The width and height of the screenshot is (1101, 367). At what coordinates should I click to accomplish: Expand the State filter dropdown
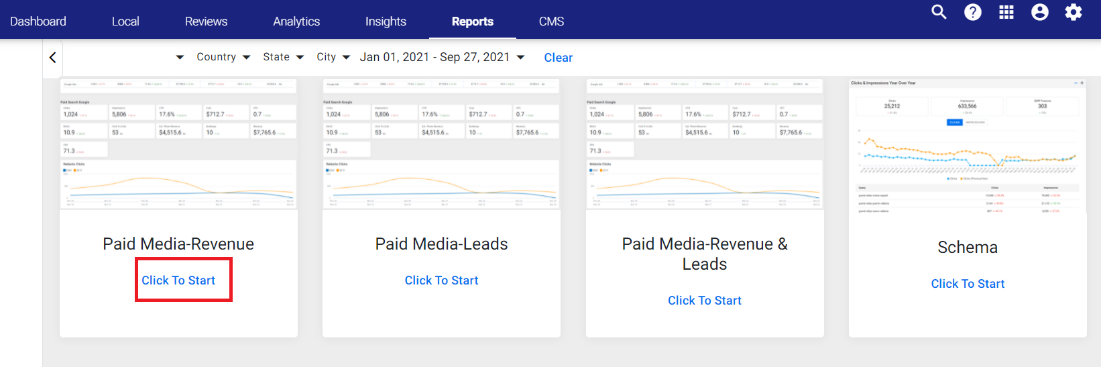284,57
